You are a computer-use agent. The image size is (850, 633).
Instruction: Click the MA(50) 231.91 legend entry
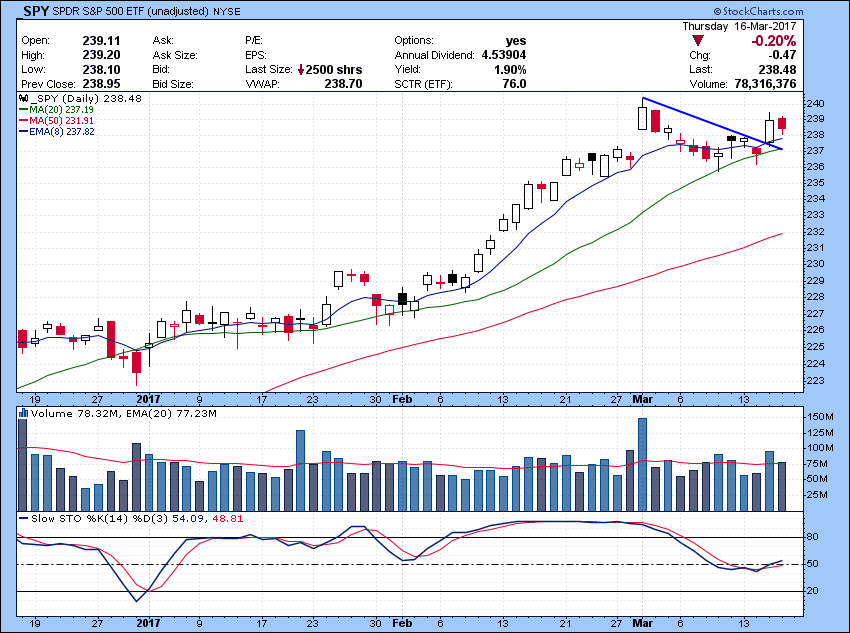pyautogui.click(x=61, y=121)
